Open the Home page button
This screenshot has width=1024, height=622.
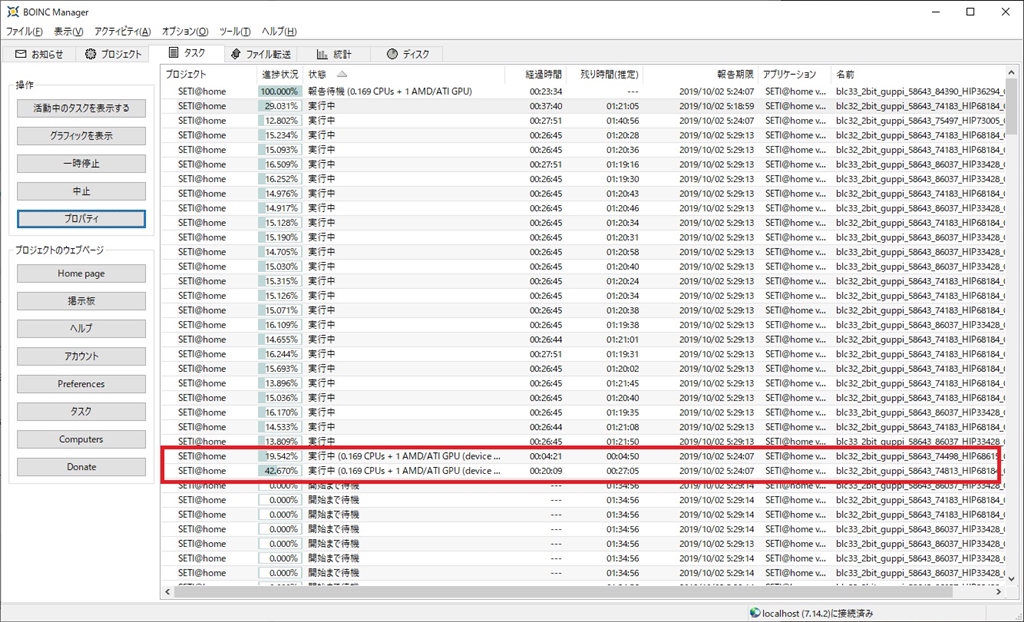click(81, 274)
